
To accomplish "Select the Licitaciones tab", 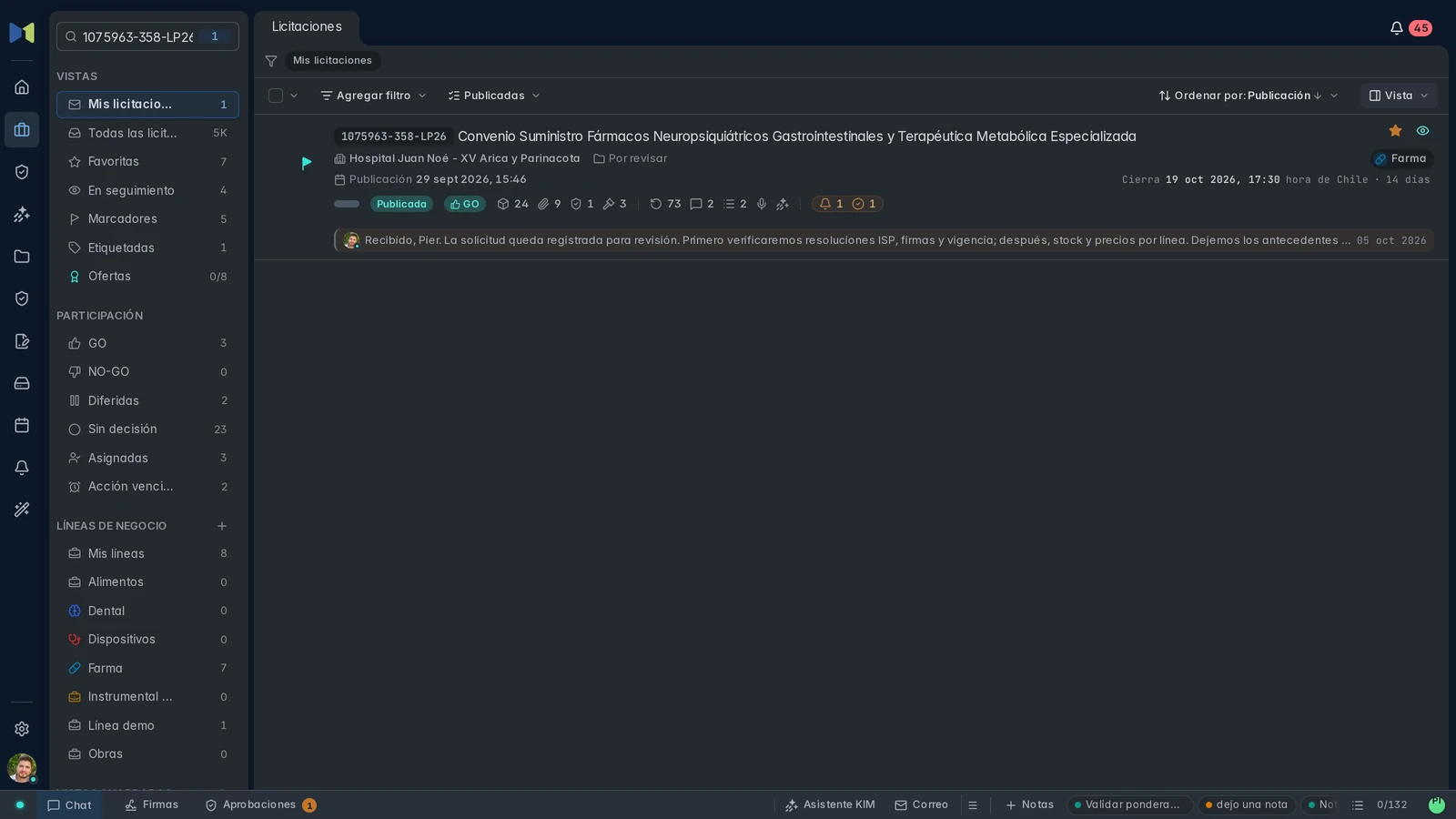I will (x=307, y=27).
